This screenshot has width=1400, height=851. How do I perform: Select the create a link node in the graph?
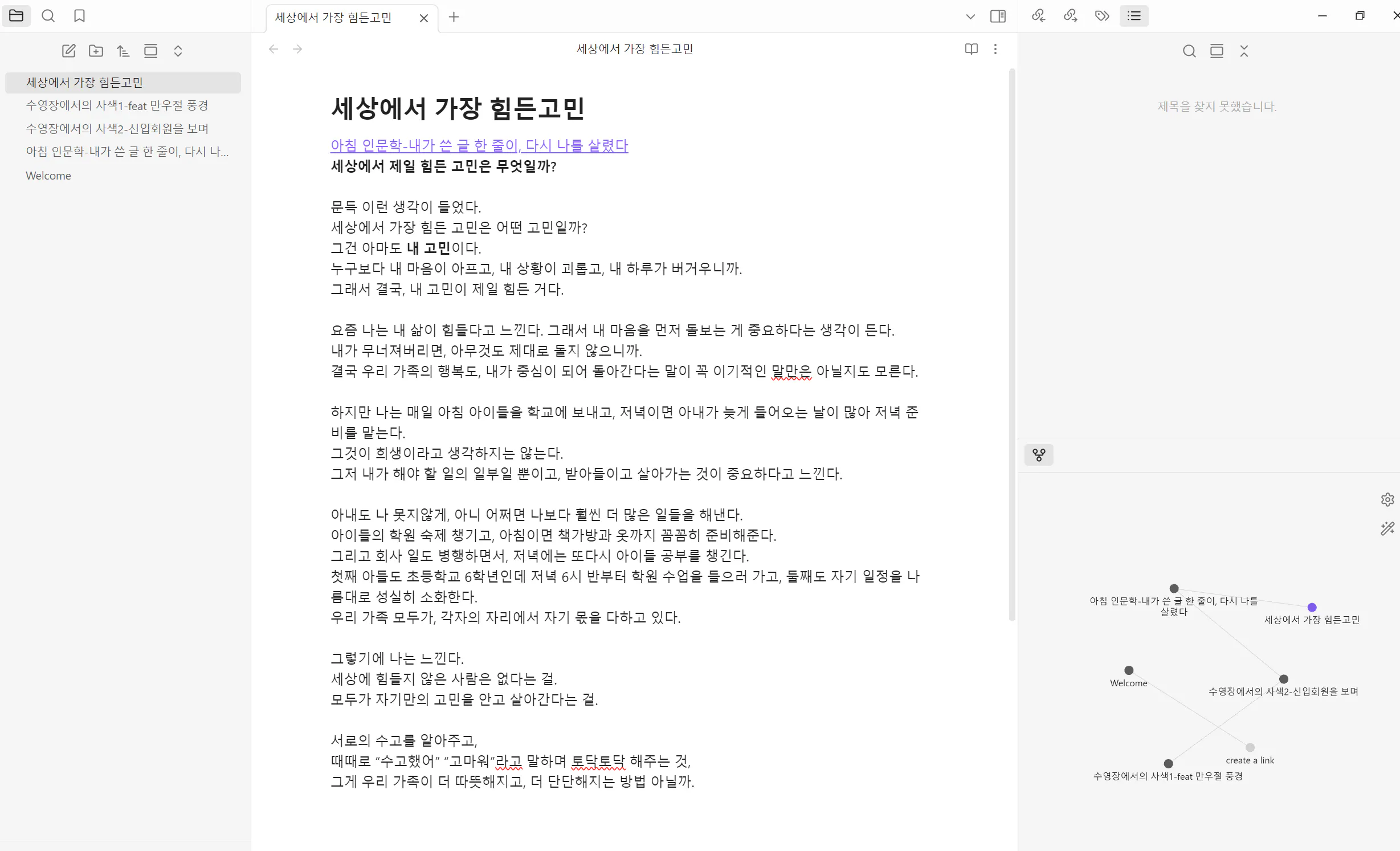(1250, 747)
